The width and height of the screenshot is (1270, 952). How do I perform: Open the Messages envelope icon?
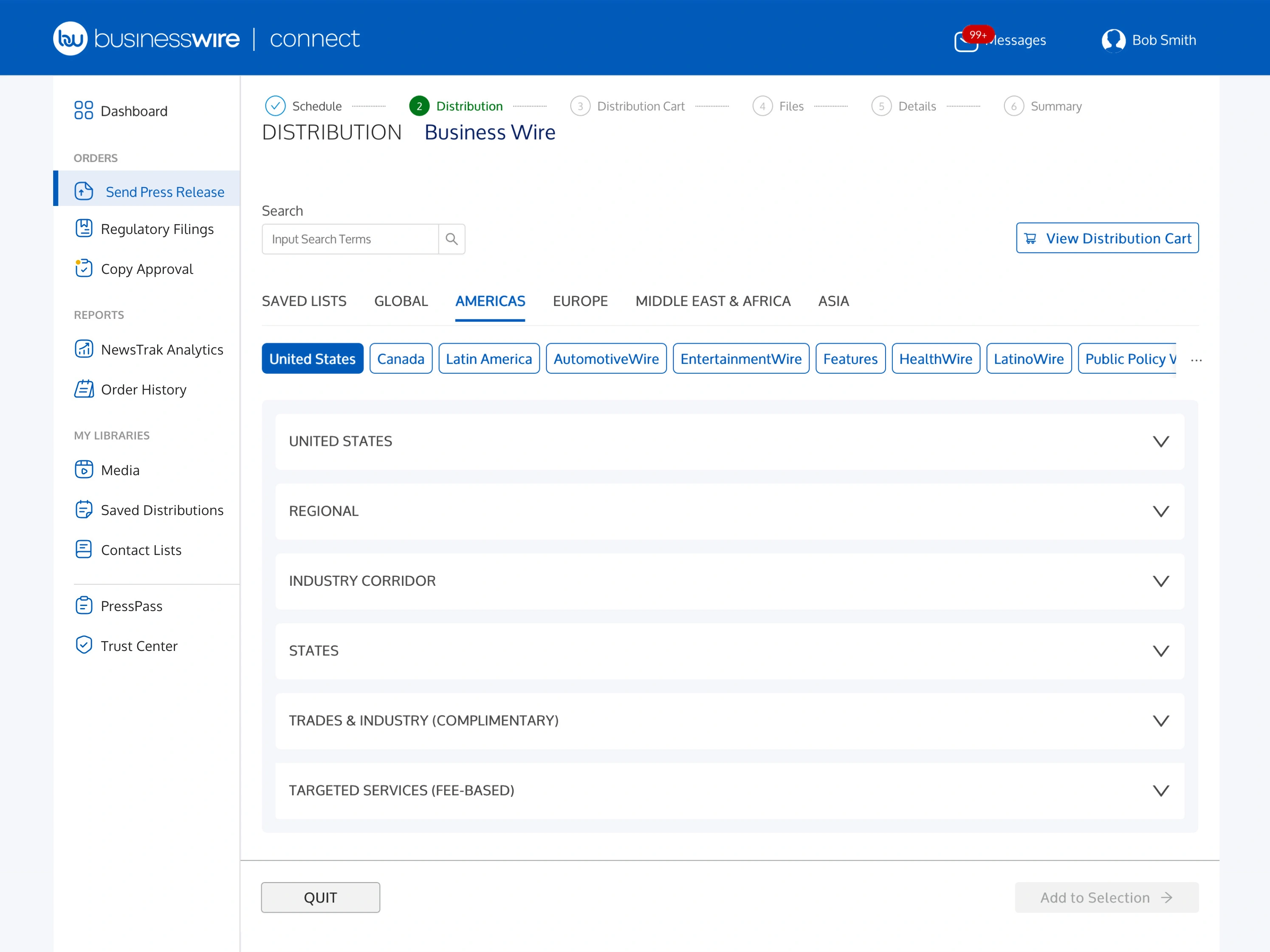966,42
